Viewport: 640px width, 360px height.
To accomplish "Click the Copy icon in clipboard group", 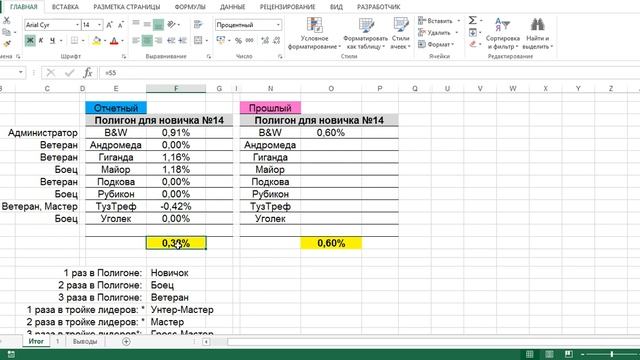I will coord(7,32).
